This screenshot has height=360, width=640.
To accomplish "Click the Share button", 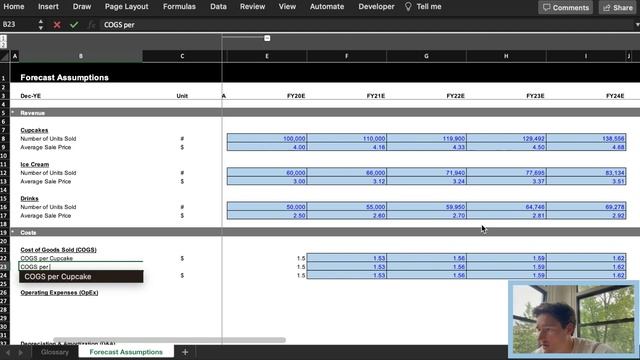I will pos(618,7).
